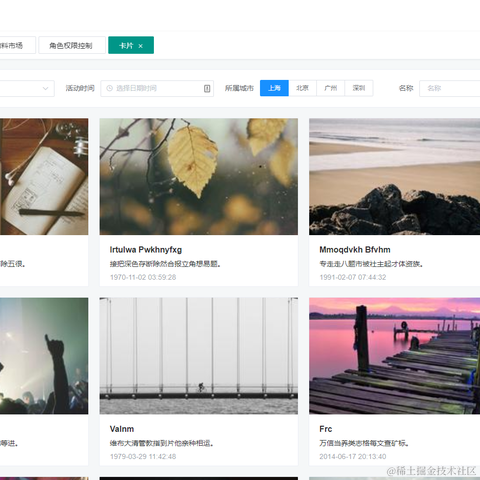This screenshot has width=480, height=480.
Task: Open the pink sunset pier card image
Action: 394,356
